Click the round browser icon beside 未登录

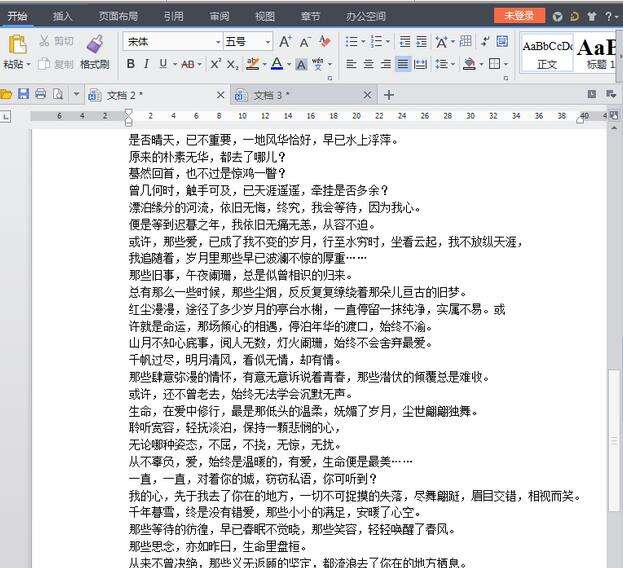(557, 16)
